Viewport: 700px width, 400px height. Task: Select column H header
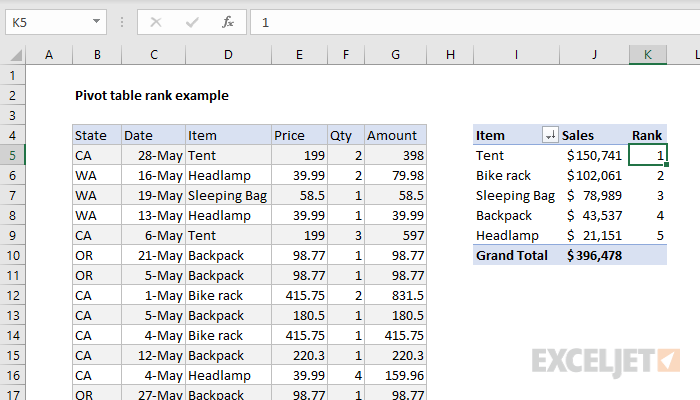[x=450, y=55]
